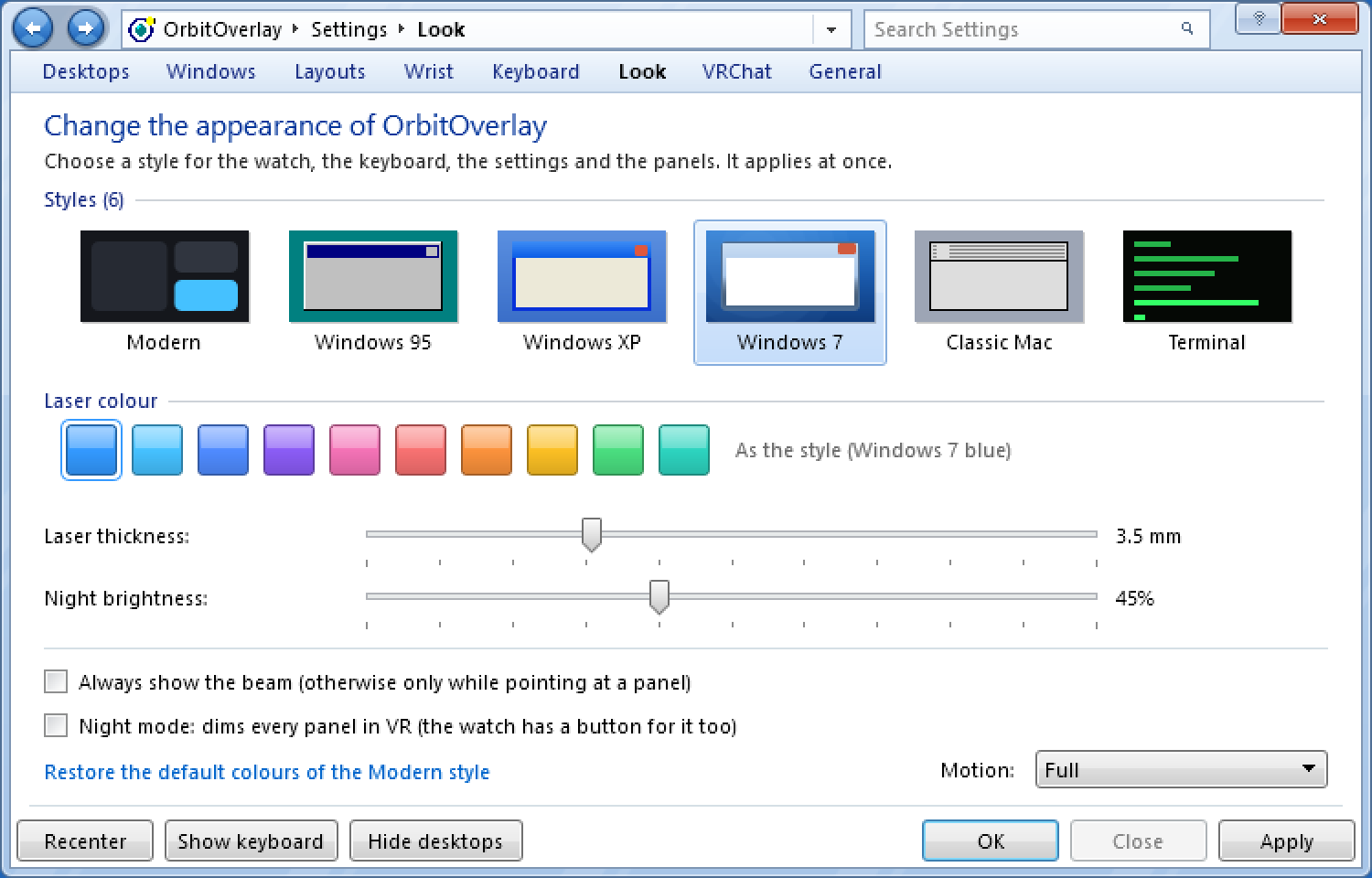This screenshot has width=1372, height=878.
Task: Click the 'Styles (6)' group heading
Action: [84, 199]
